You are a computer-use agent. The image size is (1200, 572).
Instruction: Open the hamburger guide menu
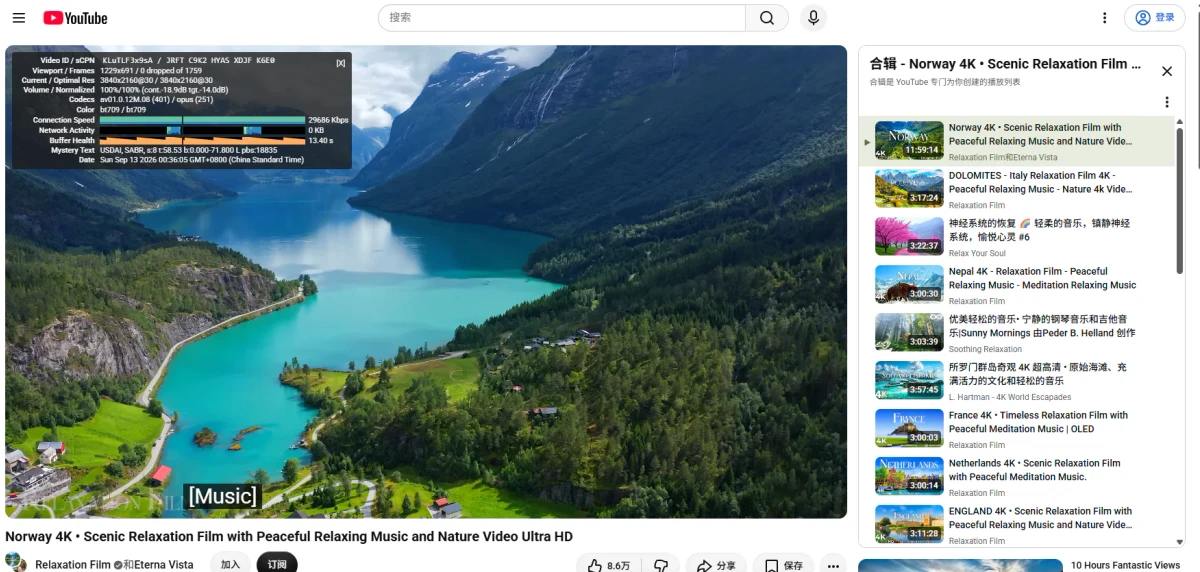19,18
